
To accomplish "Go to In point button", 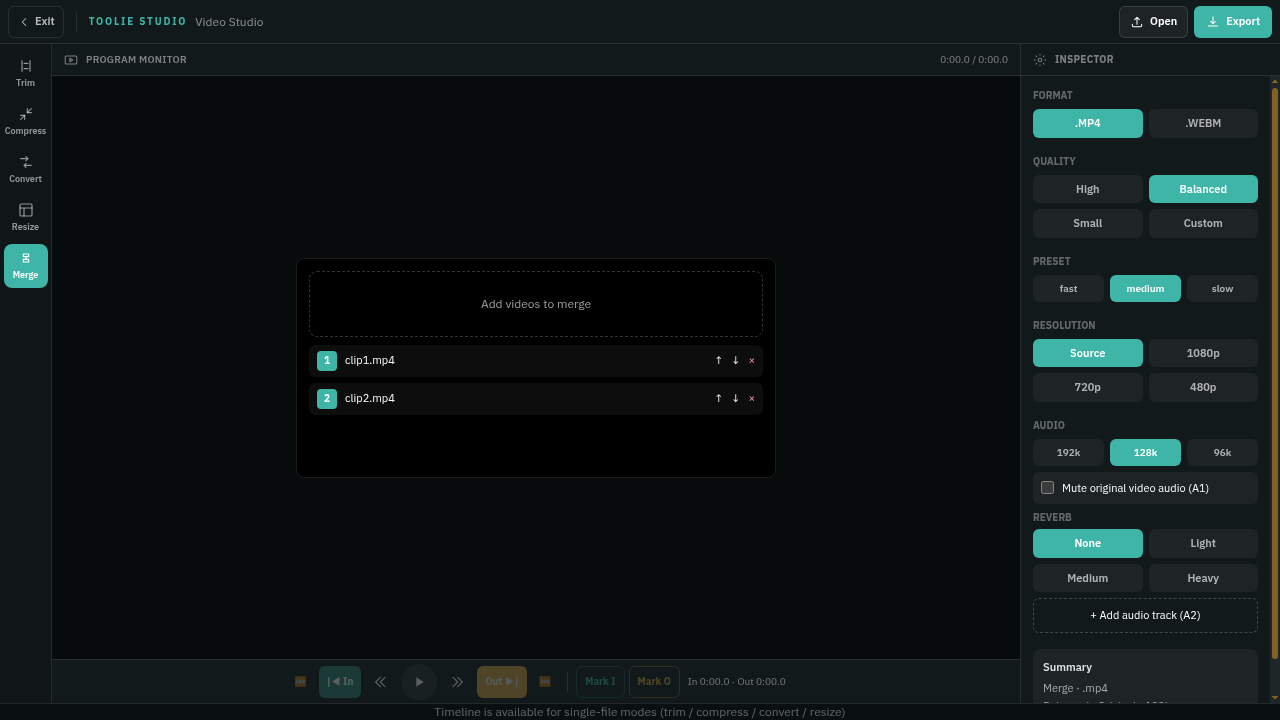I will pyautogui.click(x=340, y=682).
